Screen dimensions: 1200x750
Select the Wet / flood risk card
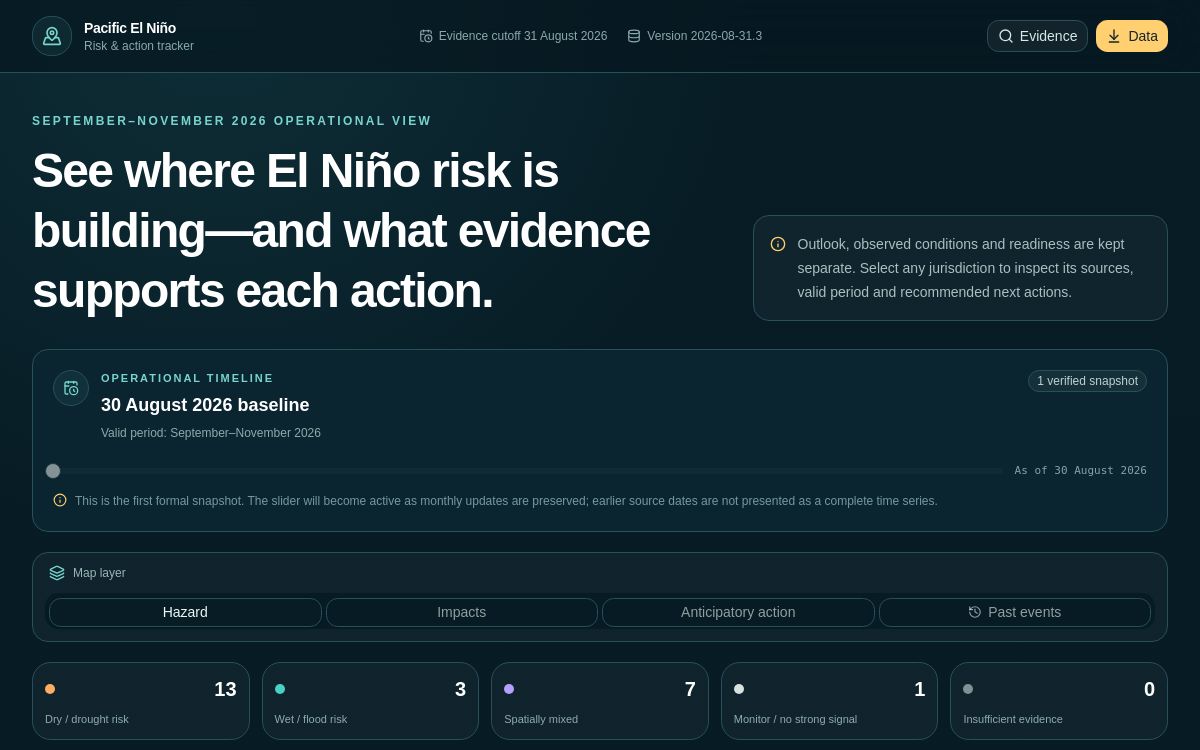click(x=370, y=701)
